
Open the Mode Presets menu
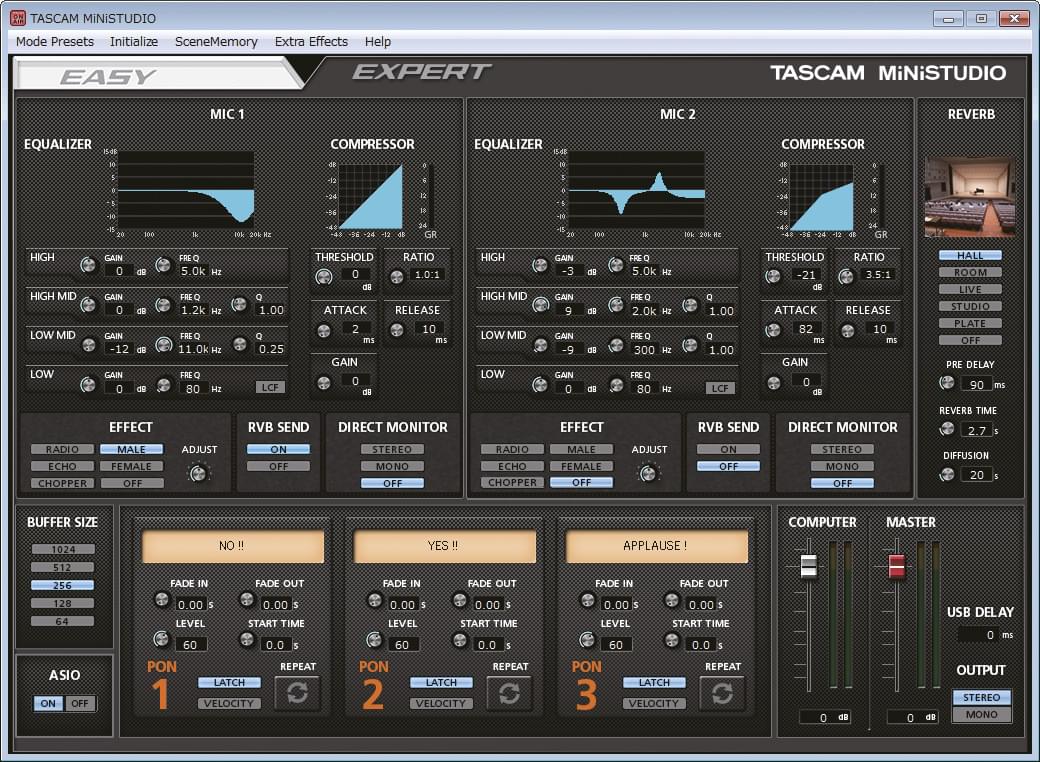55,42
